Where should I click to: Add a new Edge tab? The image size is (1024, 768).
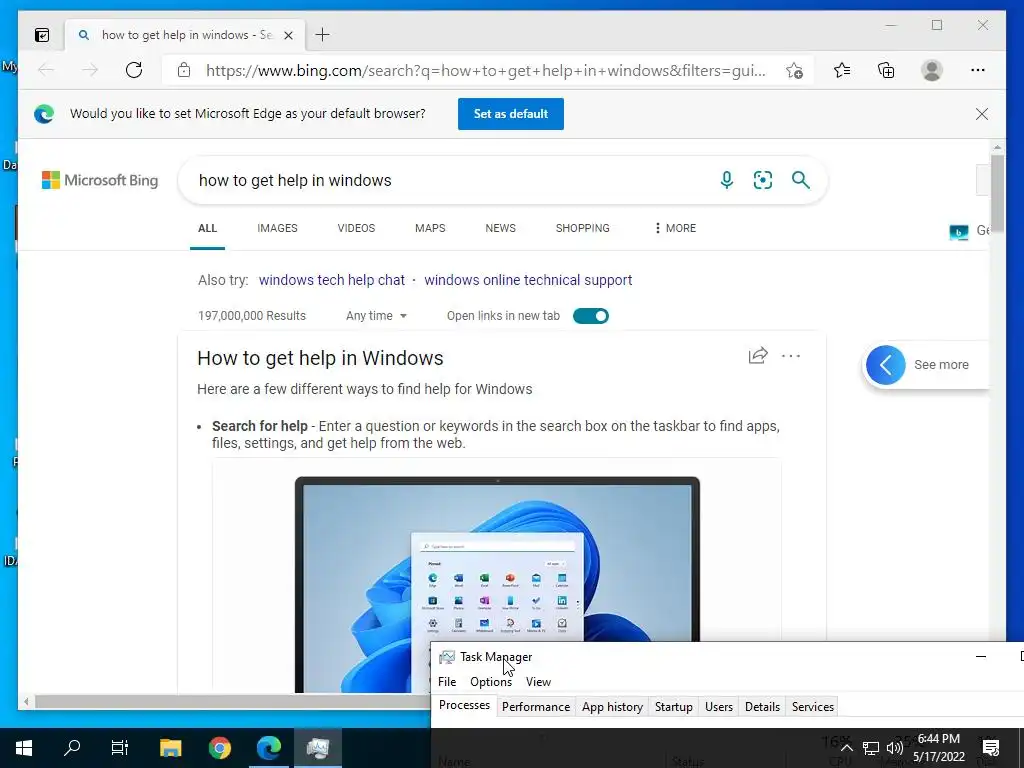pyautogui.click(x=322, y=35)
